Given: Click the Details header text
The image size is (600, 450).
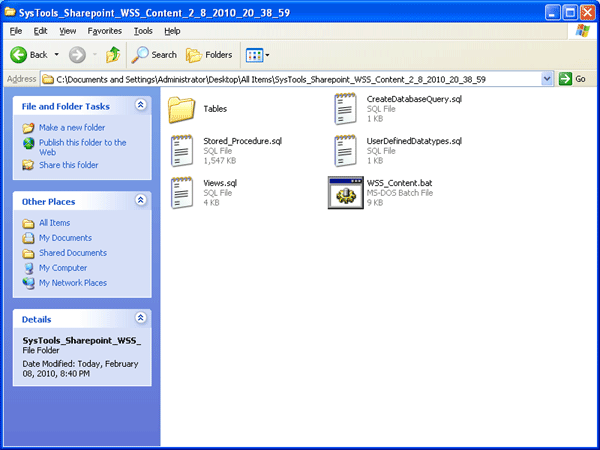Looking at the screenshot, I should click(36, 320).
